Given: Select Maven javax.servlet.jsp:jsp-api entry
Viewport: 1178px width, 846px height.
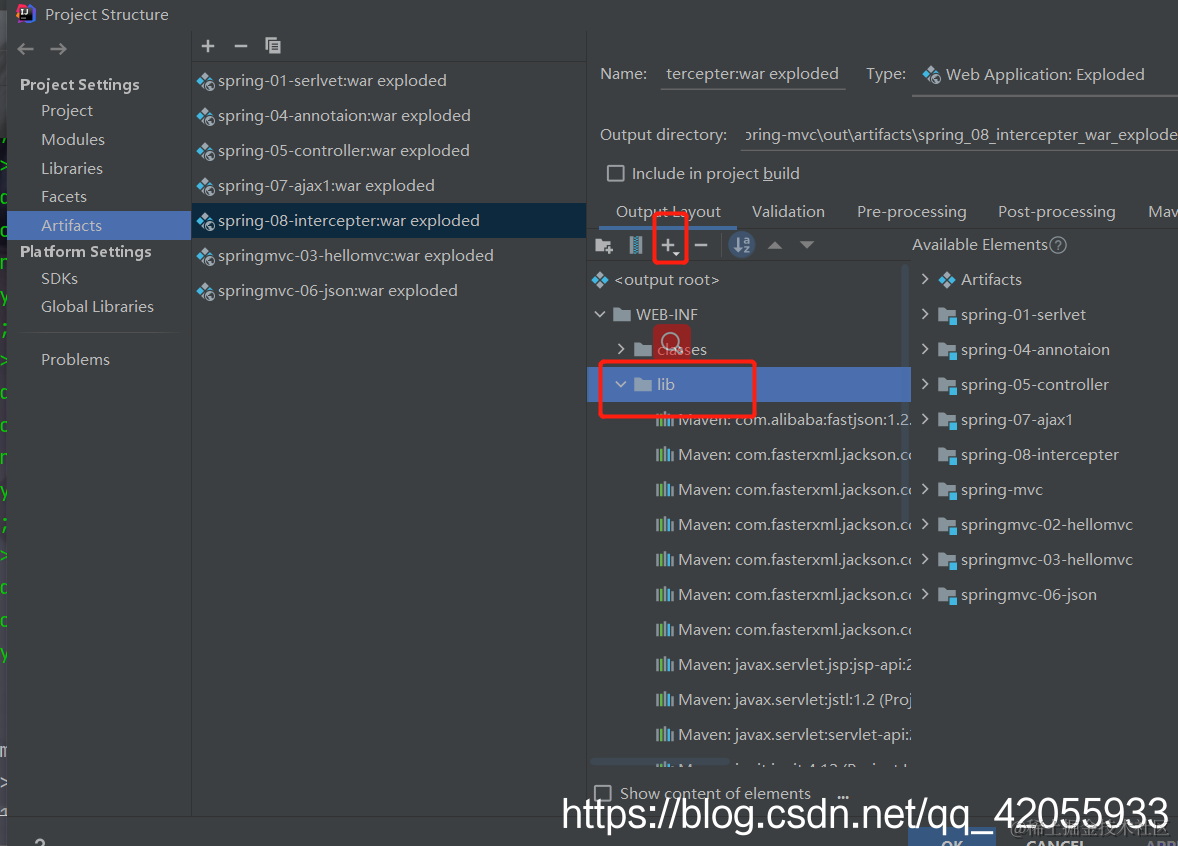Looking at the screenshot, I should (783, 665).
